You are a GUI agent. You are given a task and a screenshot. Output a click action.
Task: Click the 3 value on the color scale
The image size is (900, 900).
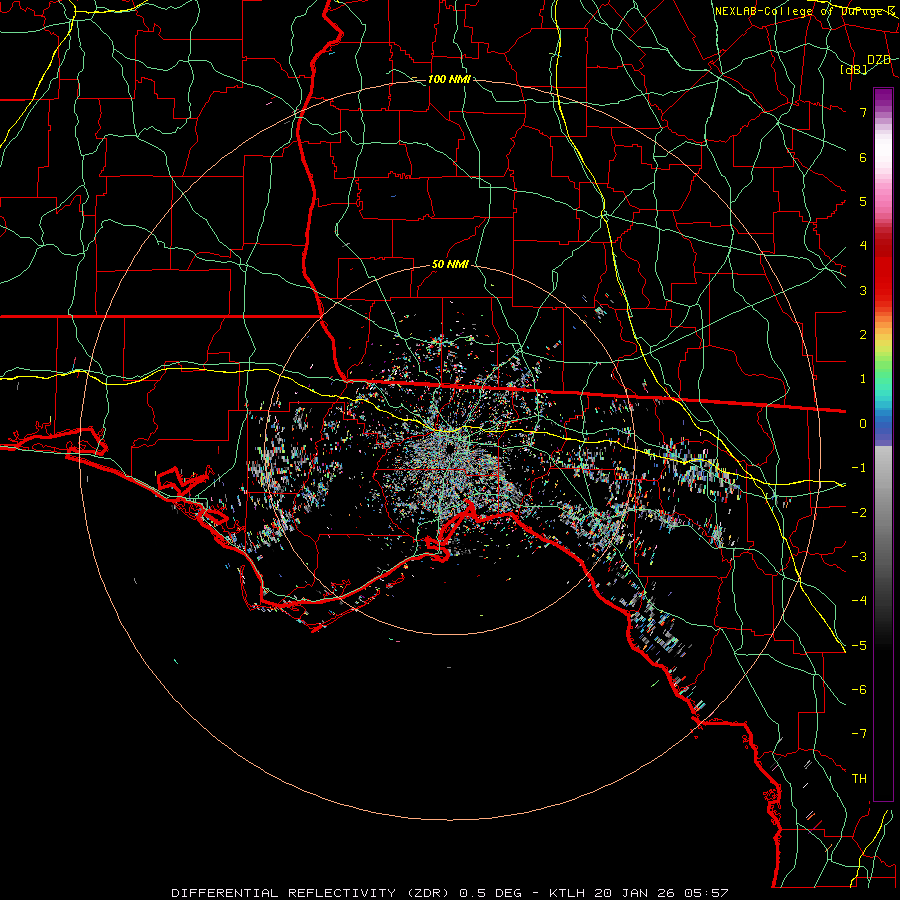click(863, 290)
